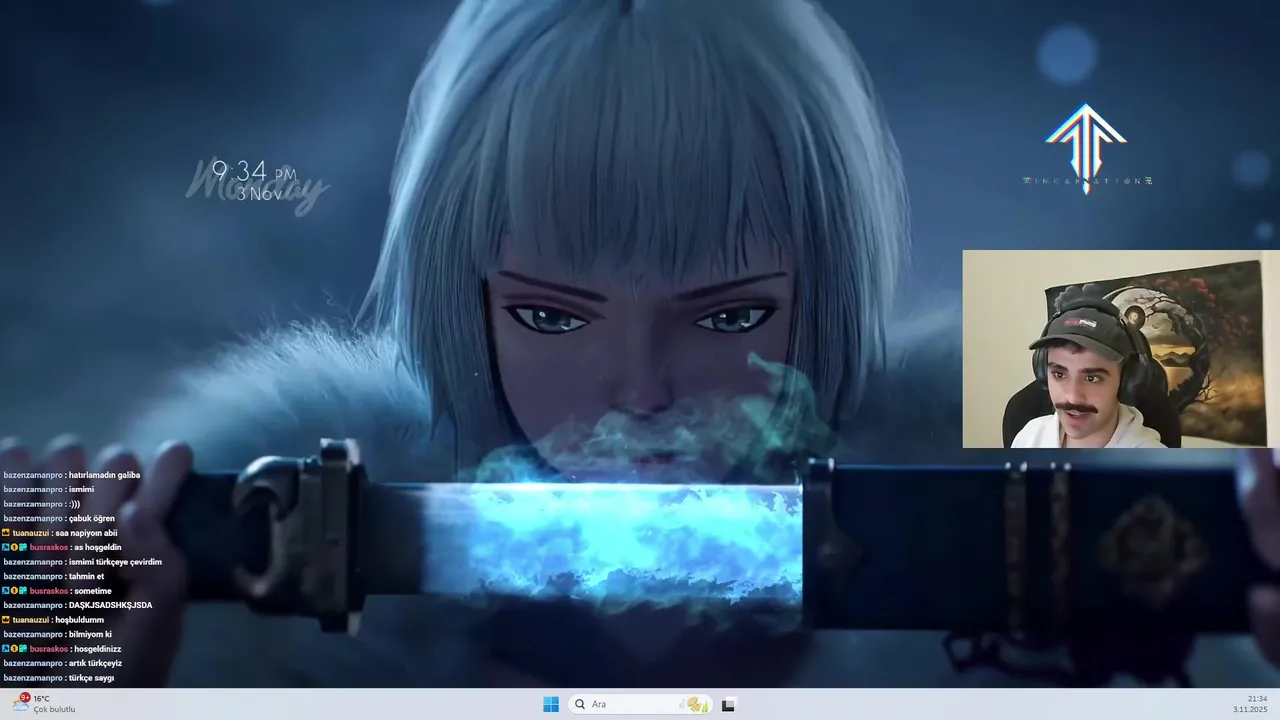
Task: Click the magnifier icon in taskbar search
Action: coord(580,704)
